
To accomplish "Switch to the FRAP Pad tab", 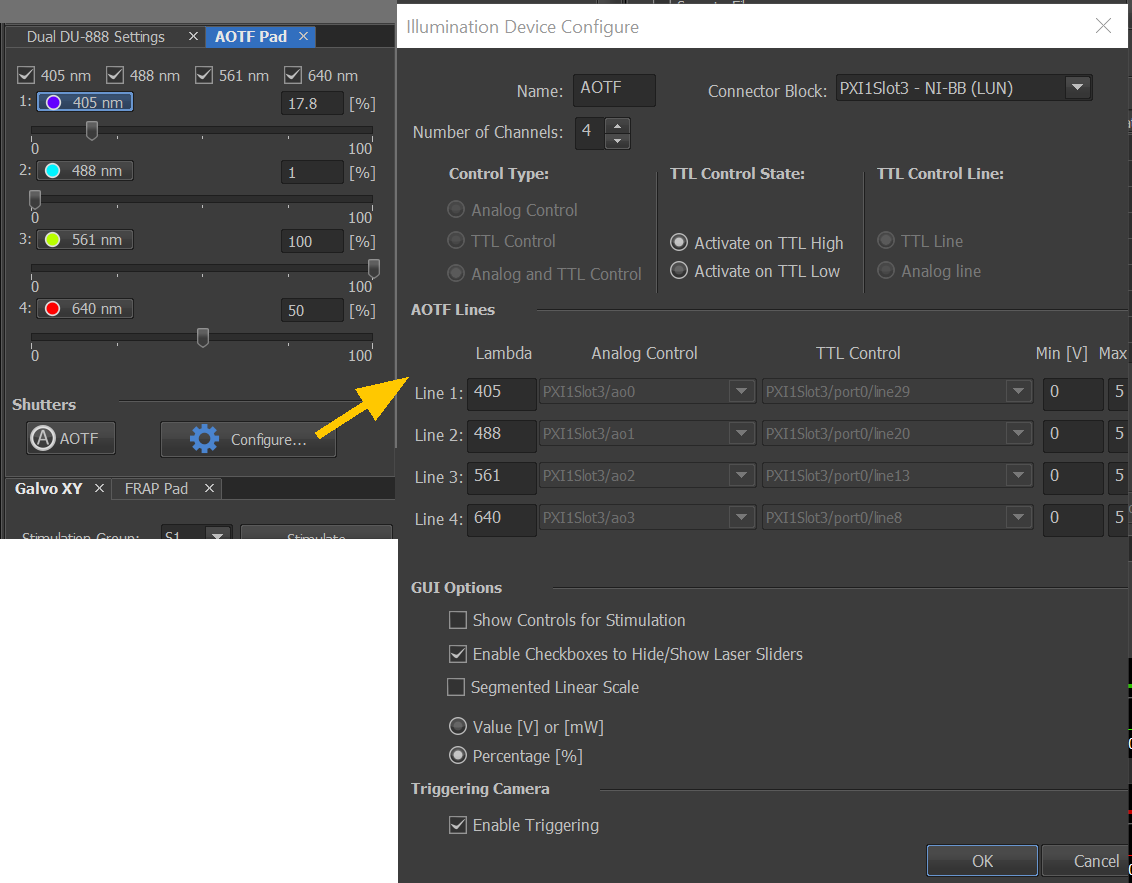I will click(156, 488).
